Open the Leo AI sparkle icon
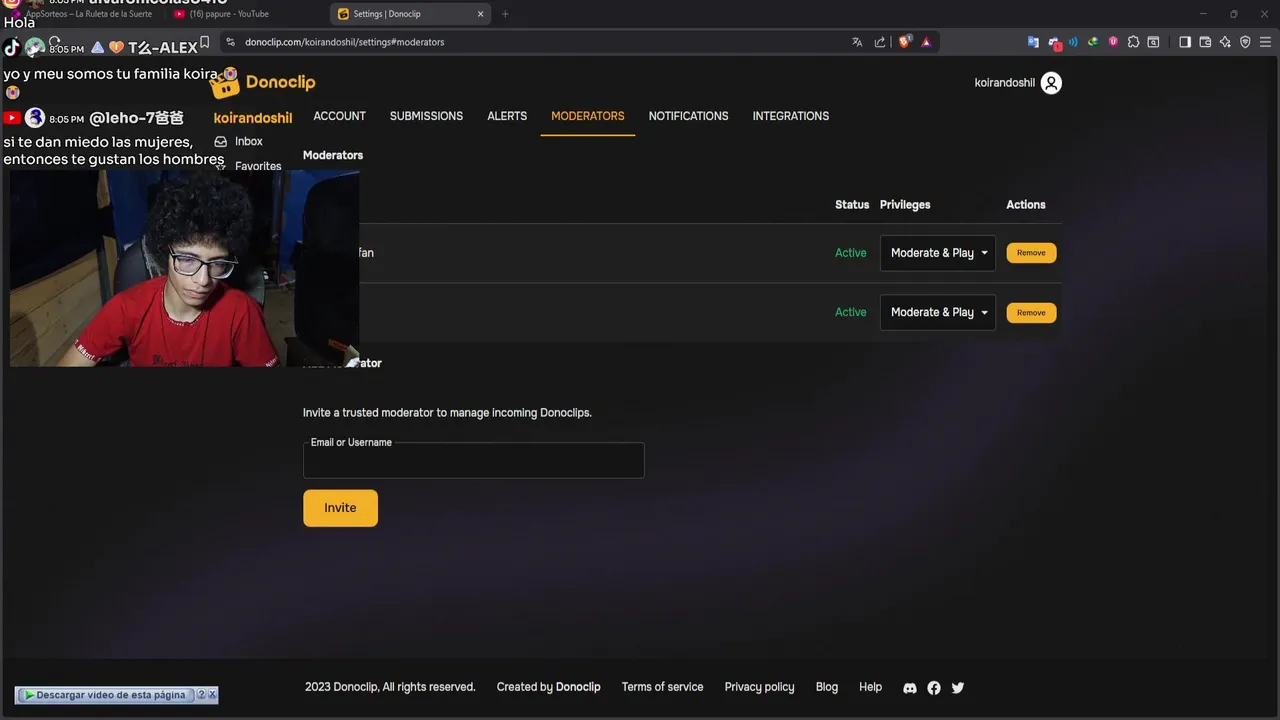Screen dimensions: 1280x720 pos(1225,42)
